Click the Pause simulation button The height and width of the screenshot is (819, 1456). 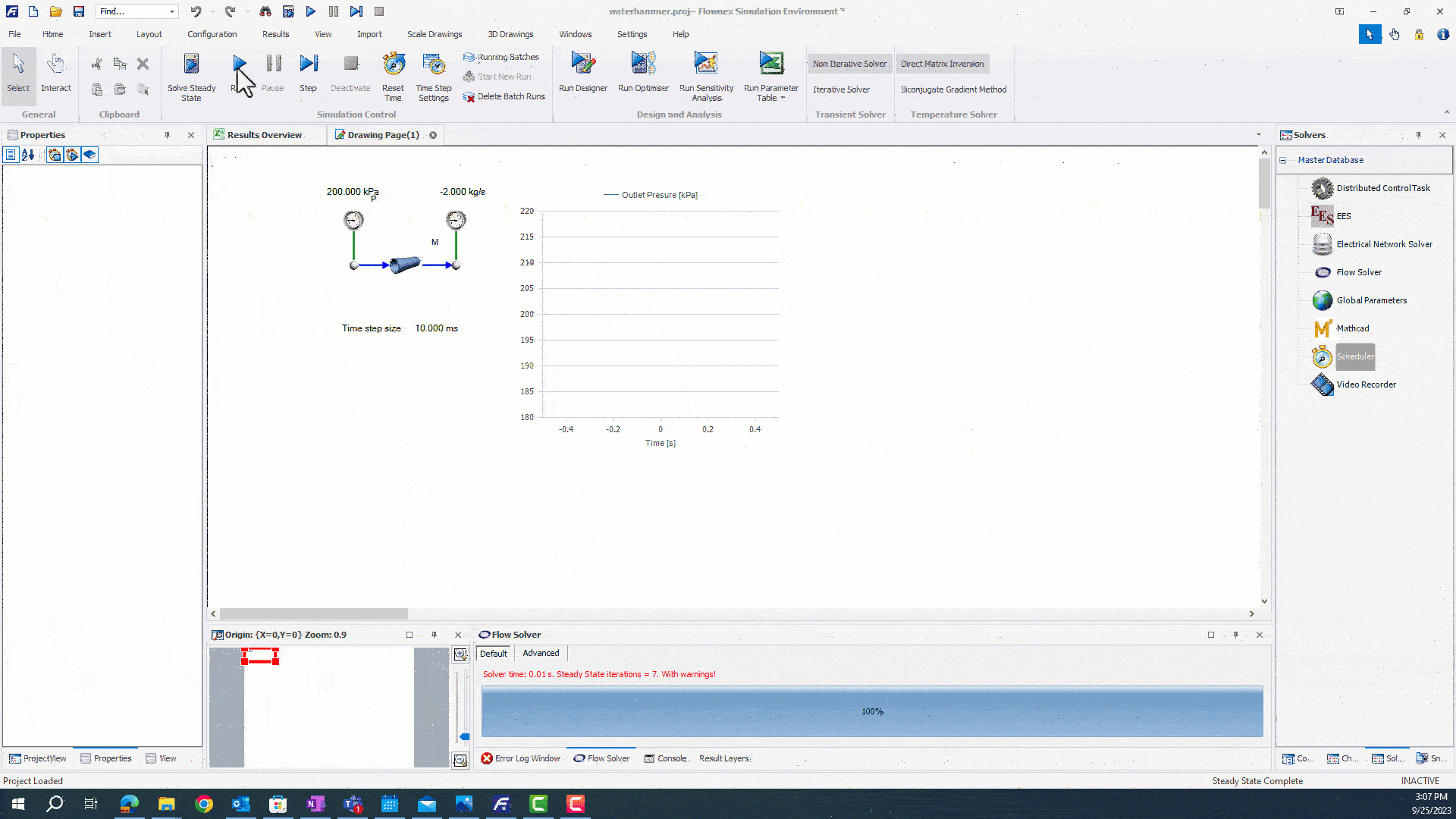(x=273, y=74)
